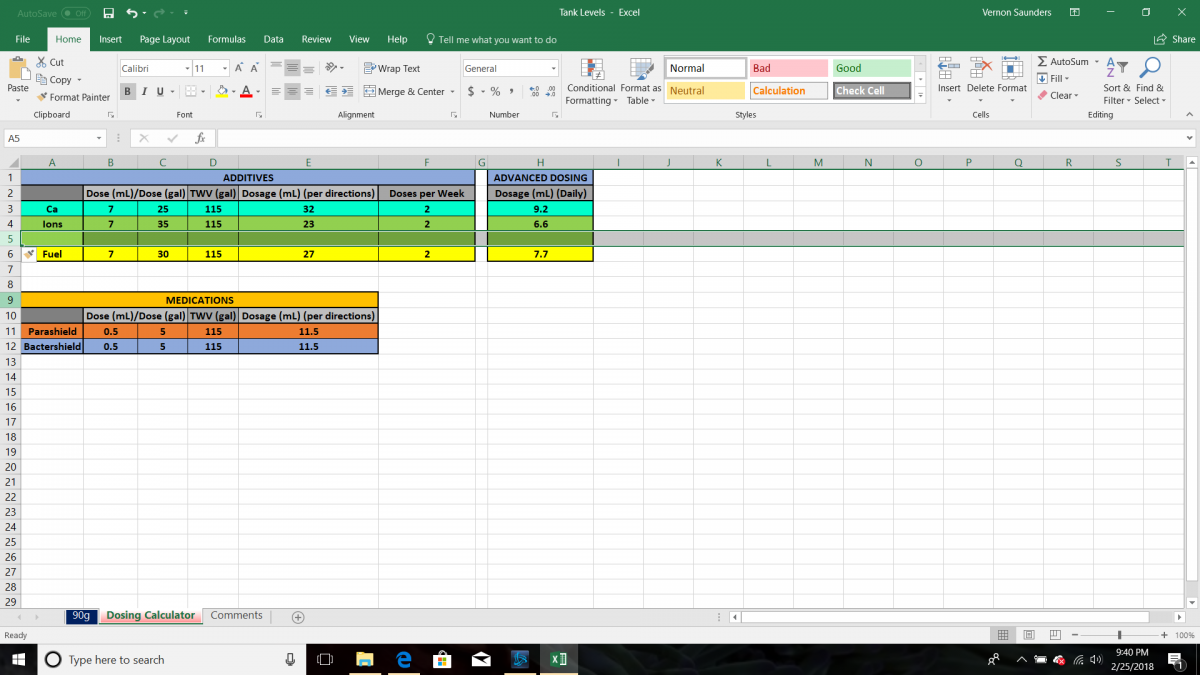Switch to the Review tab

[316, 39]
